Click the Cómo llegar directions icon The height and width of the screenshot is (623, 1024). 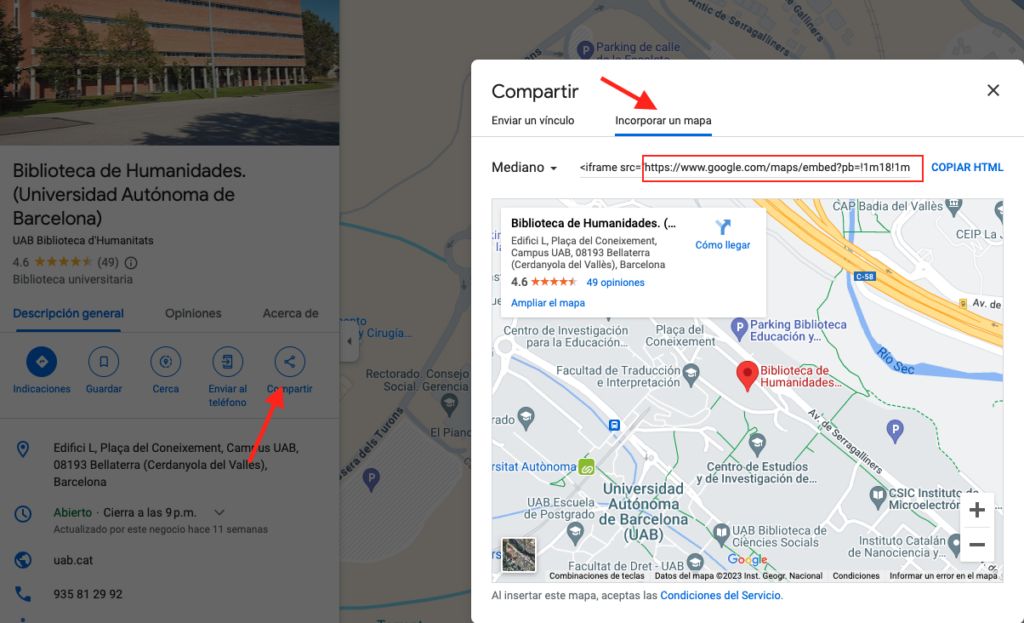[723, 228]
